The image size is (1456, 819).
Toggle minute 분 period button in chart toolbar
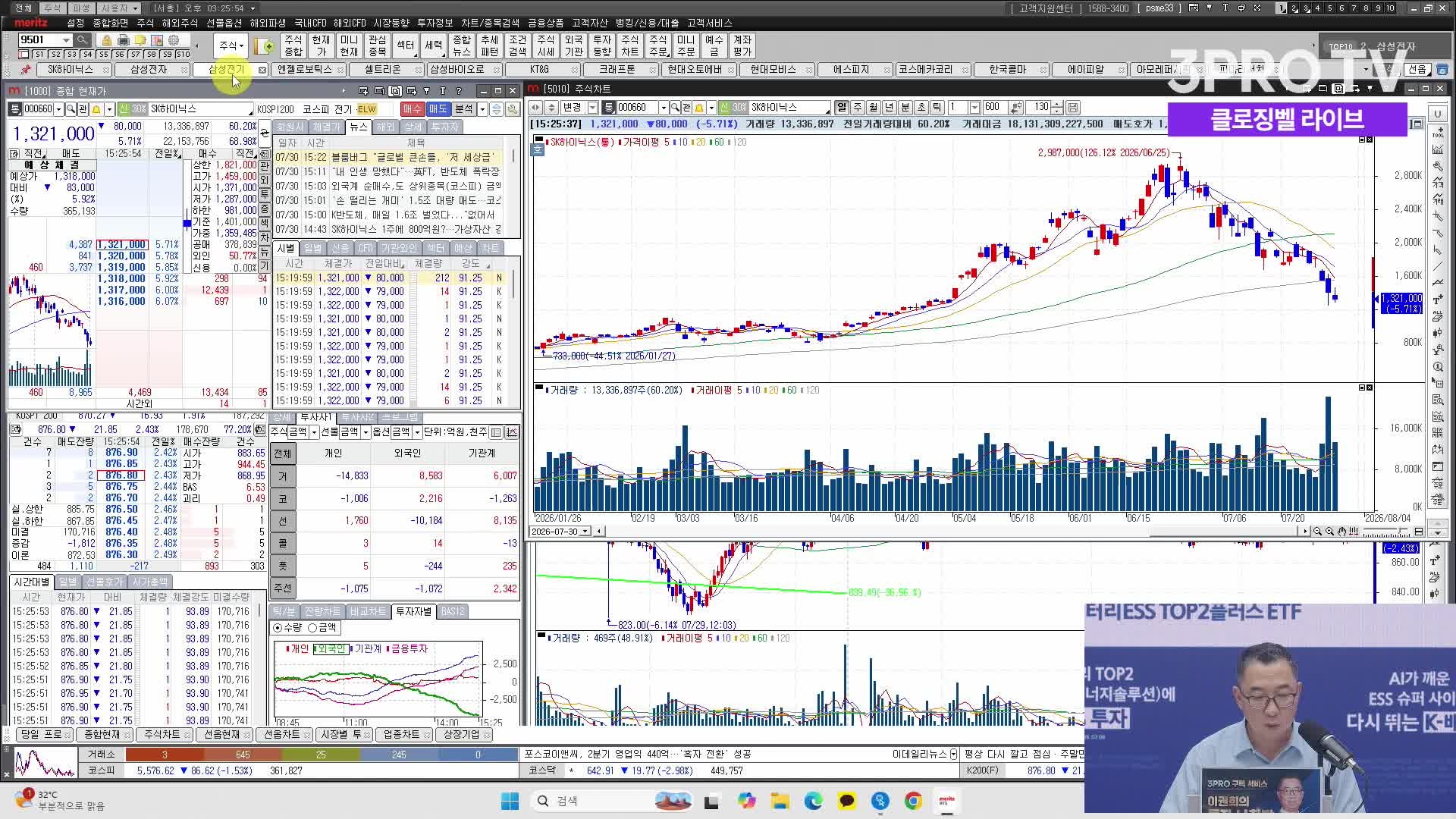pos(905,108)
